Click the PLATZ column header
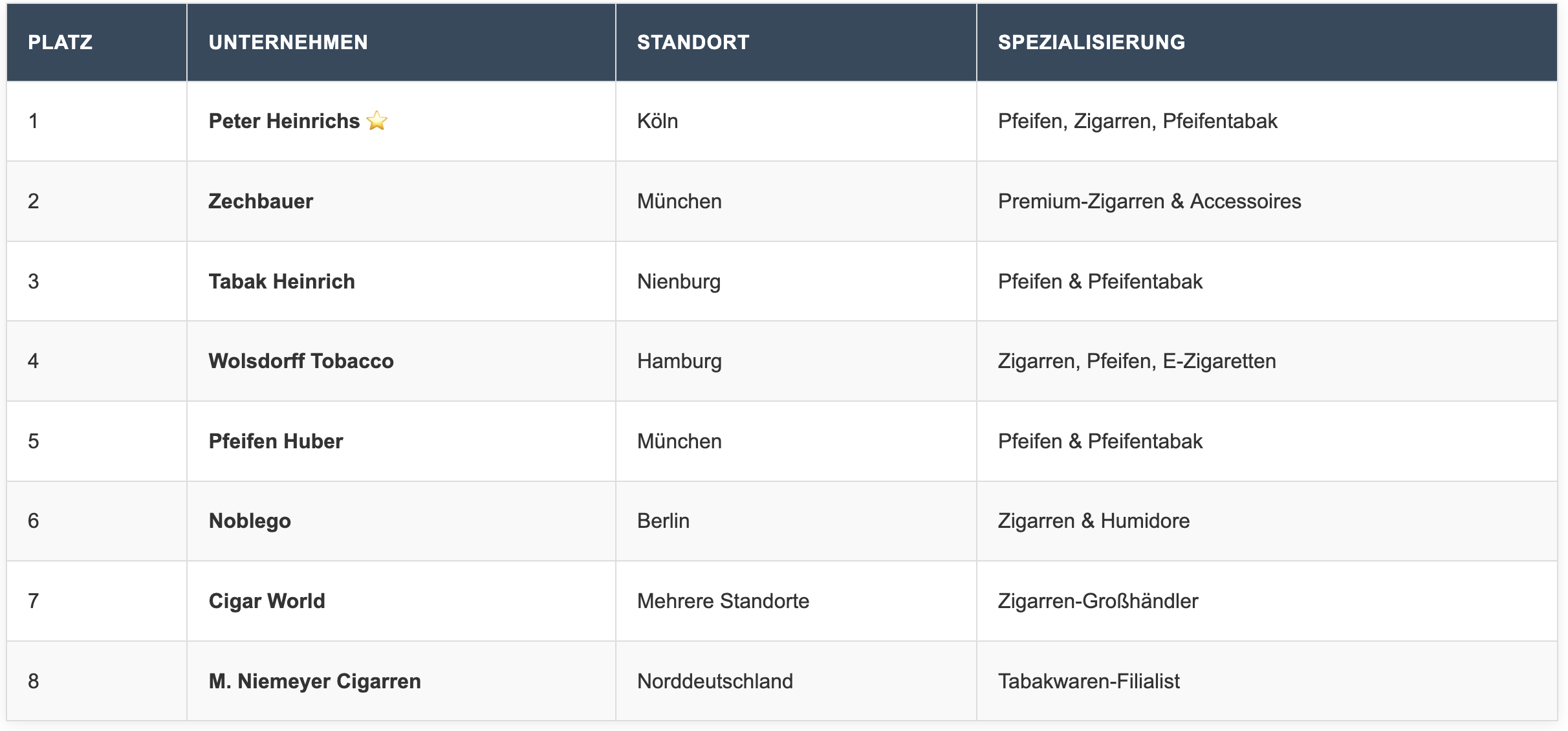Image resolution: width=1568 pixels, height=731 pixels. click(60, 43)
